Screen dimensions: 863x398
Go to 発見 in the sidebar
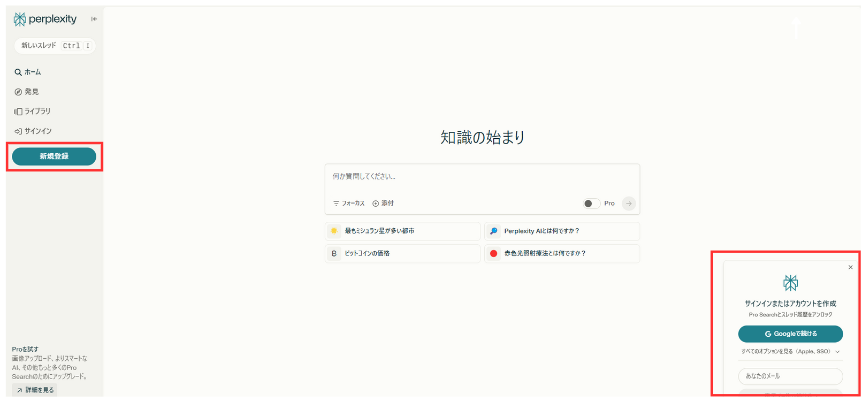[x=27, y=92]
